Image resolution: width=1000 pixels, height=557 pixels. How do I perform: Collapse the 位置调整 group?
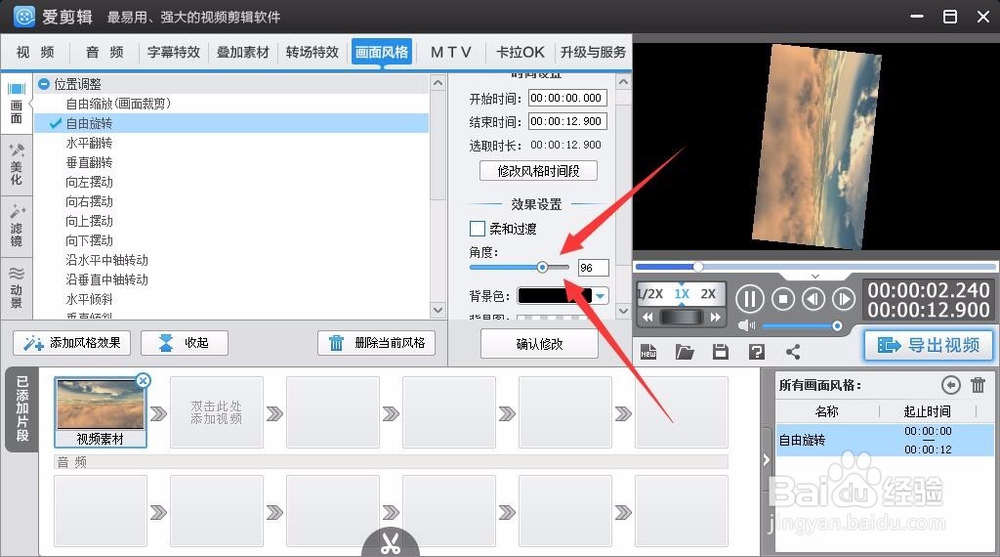44,84
